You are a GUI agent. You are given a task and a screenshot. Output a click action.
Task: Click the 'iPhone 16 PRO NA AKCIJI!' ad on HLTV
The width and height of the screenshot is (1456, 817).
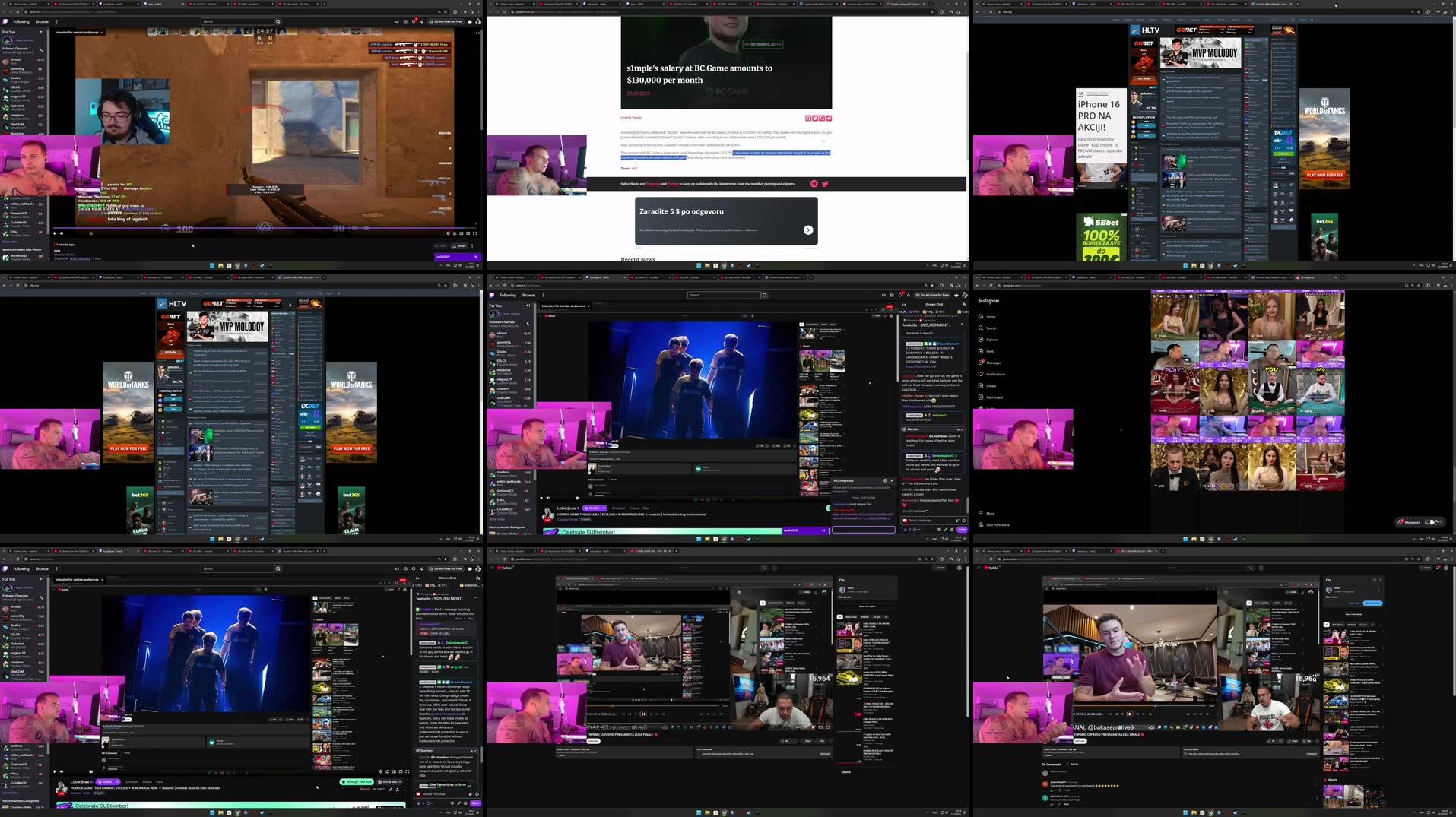[x=1099, y=138]
